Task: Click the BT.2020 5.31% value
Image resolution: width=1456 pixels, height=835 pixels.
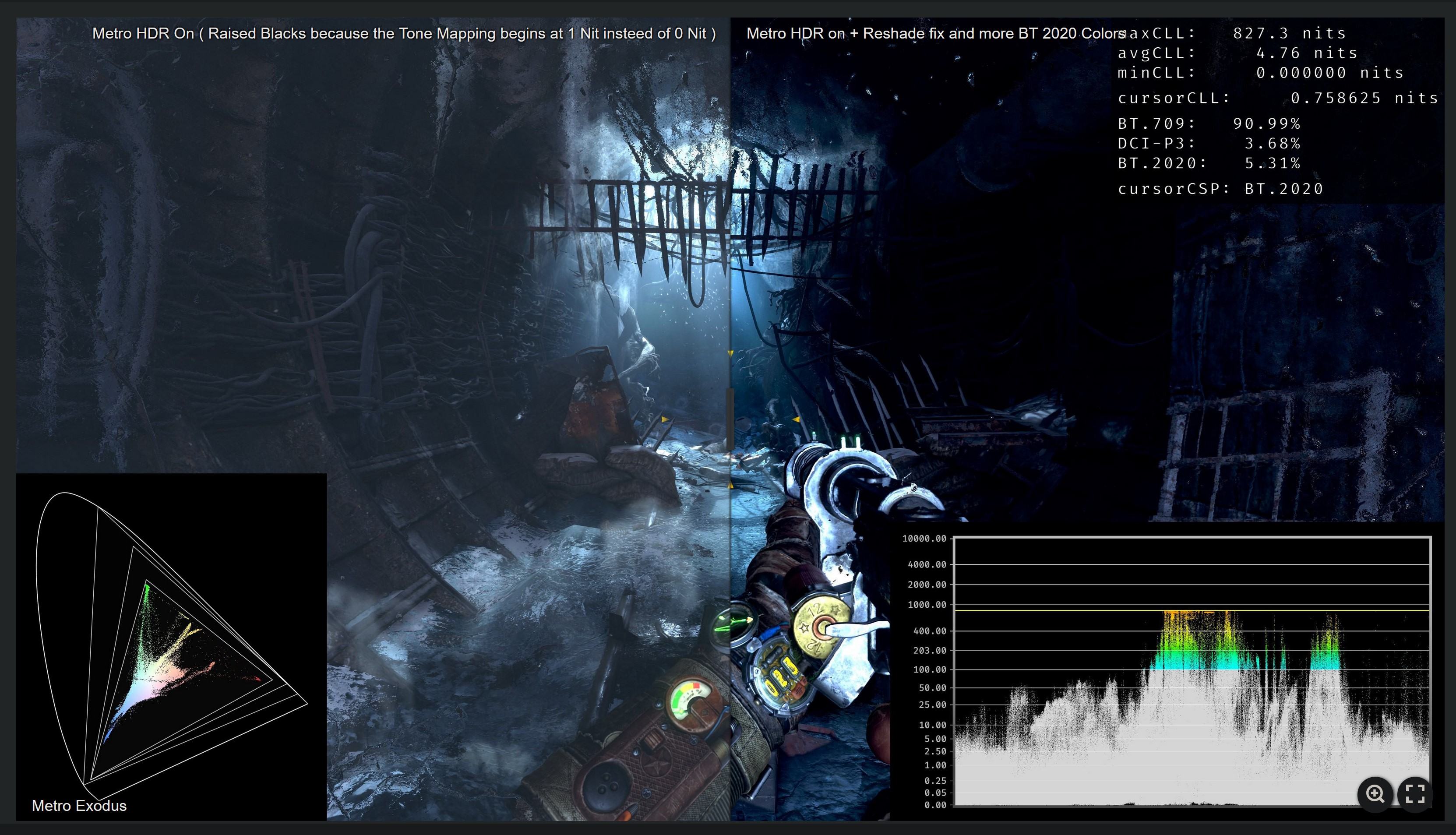Action: coord(1209,163)
